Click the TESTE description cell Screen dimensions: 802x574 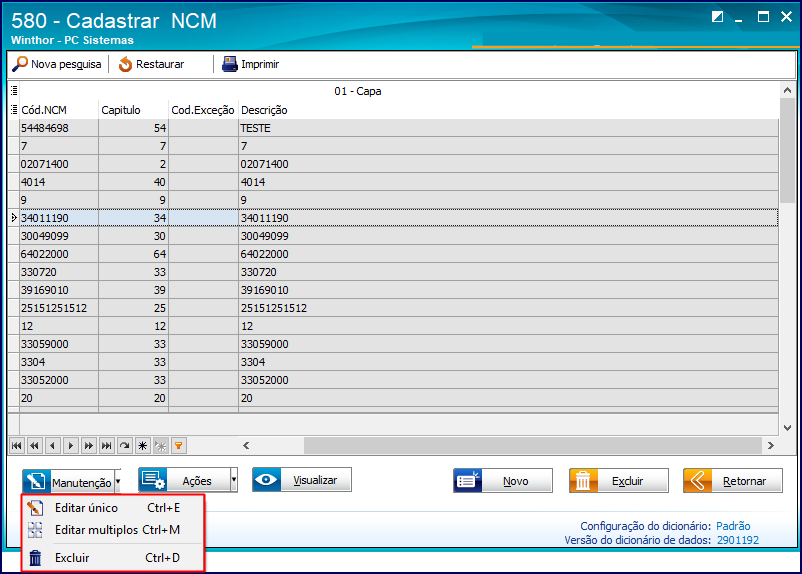click(508, 128)
